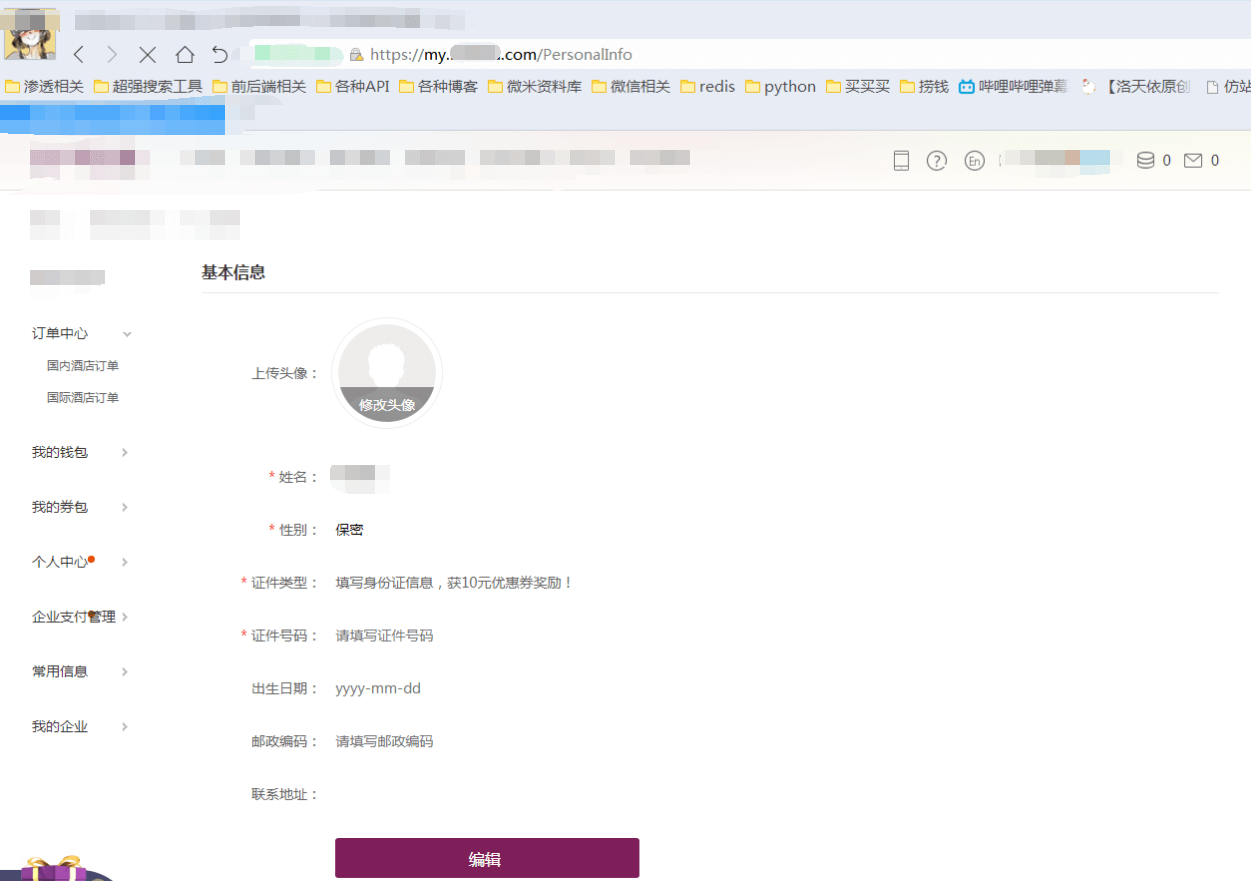Click the 出生日期 yyyy-mm-dd field
Image resolution: width=1251 pixels, height=881 pixels.
coord(378,689)
